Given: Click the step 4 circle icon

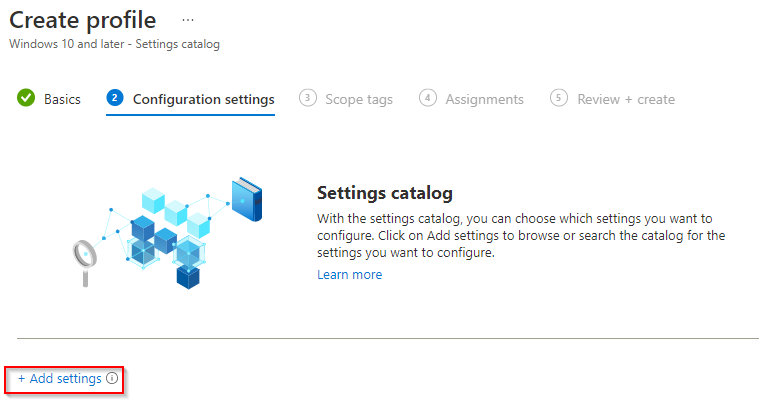Looking at the screenshot, I should pos(428,98).
